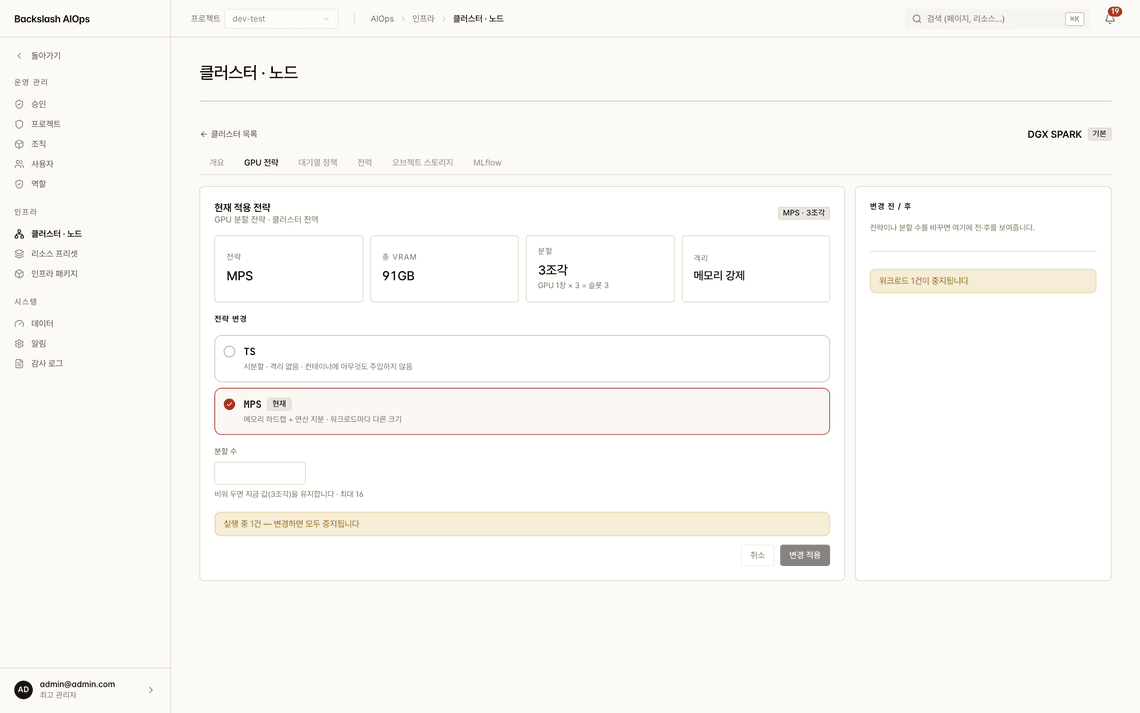This screenshot has width=1140, height=713.
Task: Click the 데이터 gauge icon
Action: (19, 323)
